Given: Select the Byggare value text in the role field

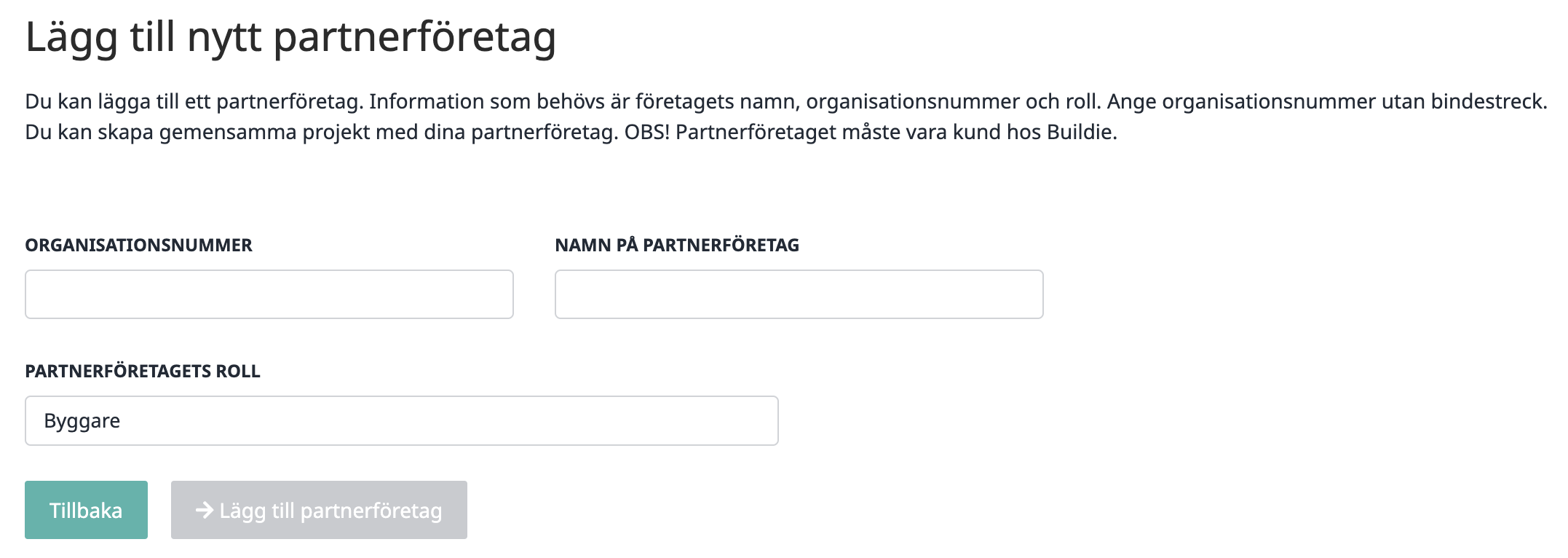Looking at the screenshot, I should pyautogui.click(x=82, y=421).
